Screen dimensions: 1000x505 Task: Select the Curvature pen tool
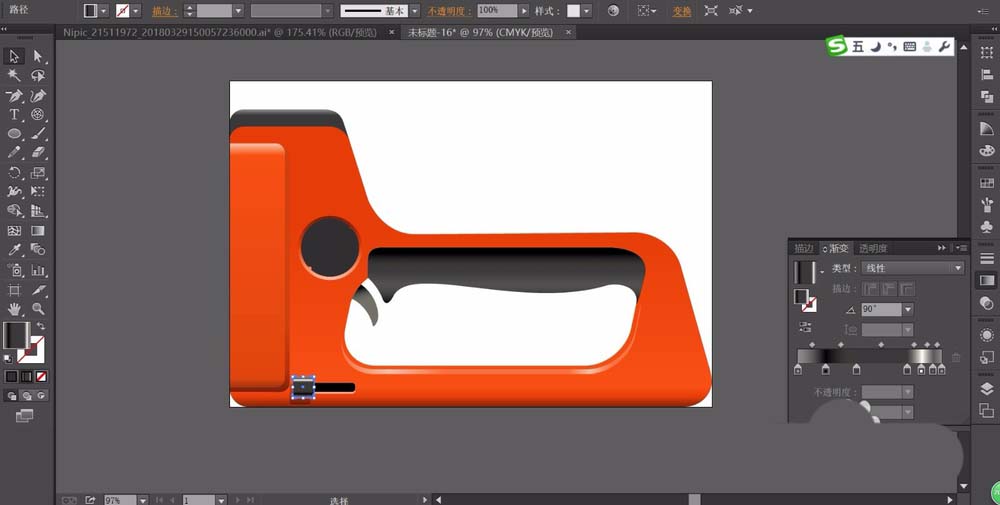tap(38, 96)
